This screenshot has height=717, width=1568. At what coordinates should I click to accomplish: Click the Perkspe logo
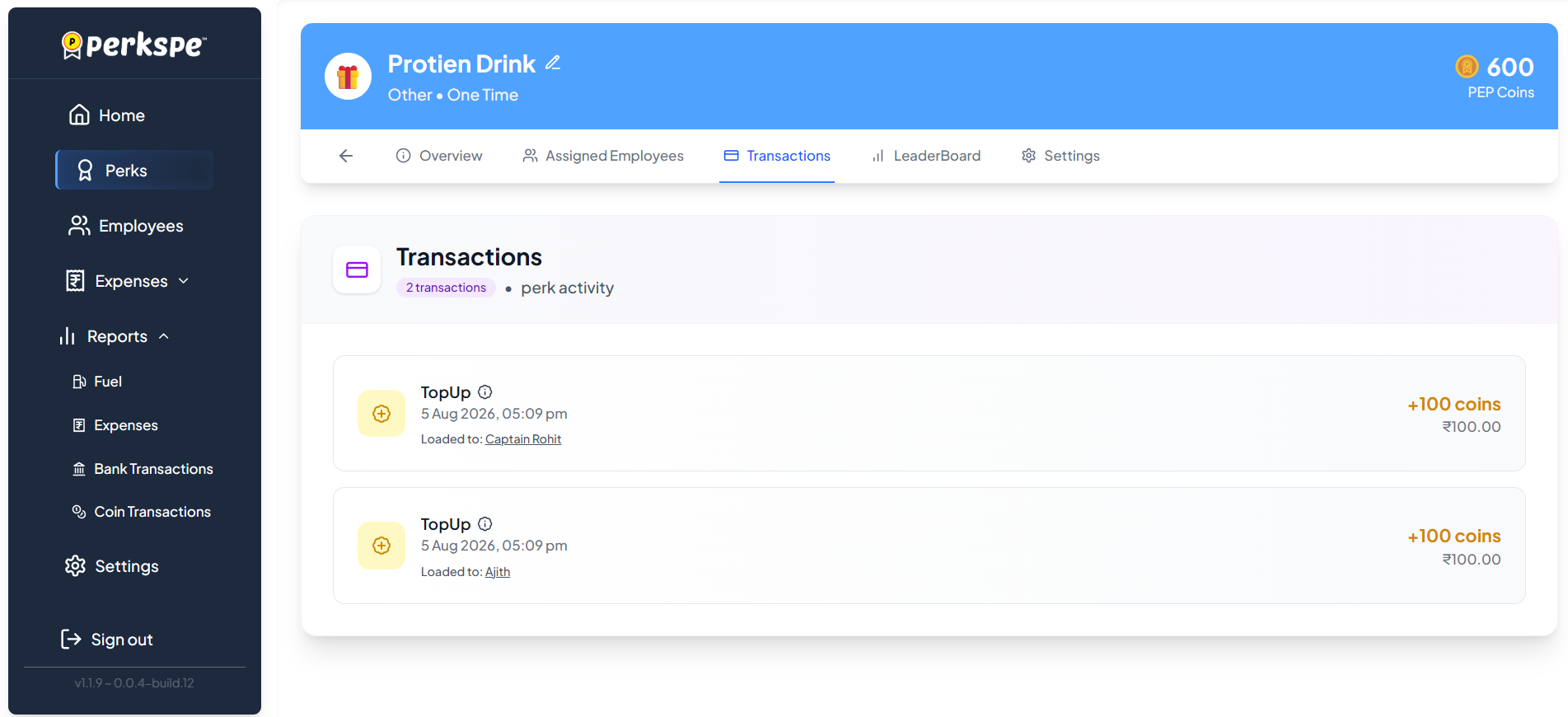(134, 45)
